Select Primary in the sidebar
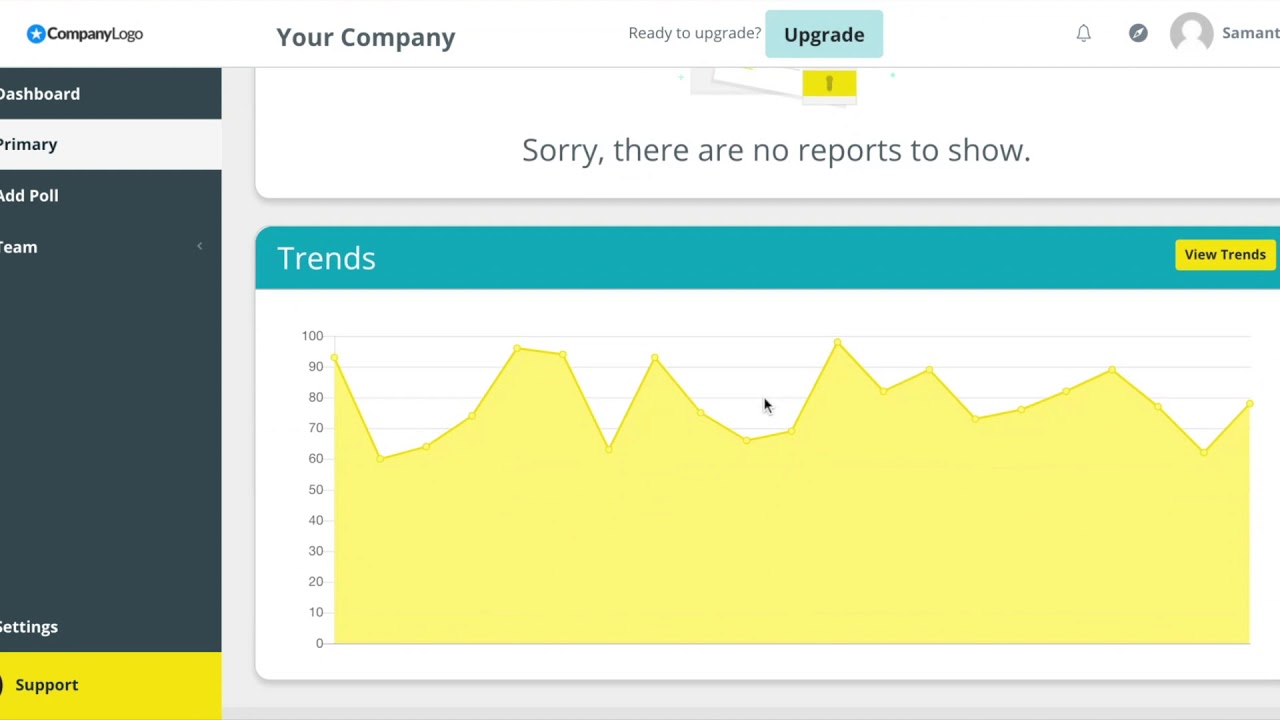 click(29, 145)
